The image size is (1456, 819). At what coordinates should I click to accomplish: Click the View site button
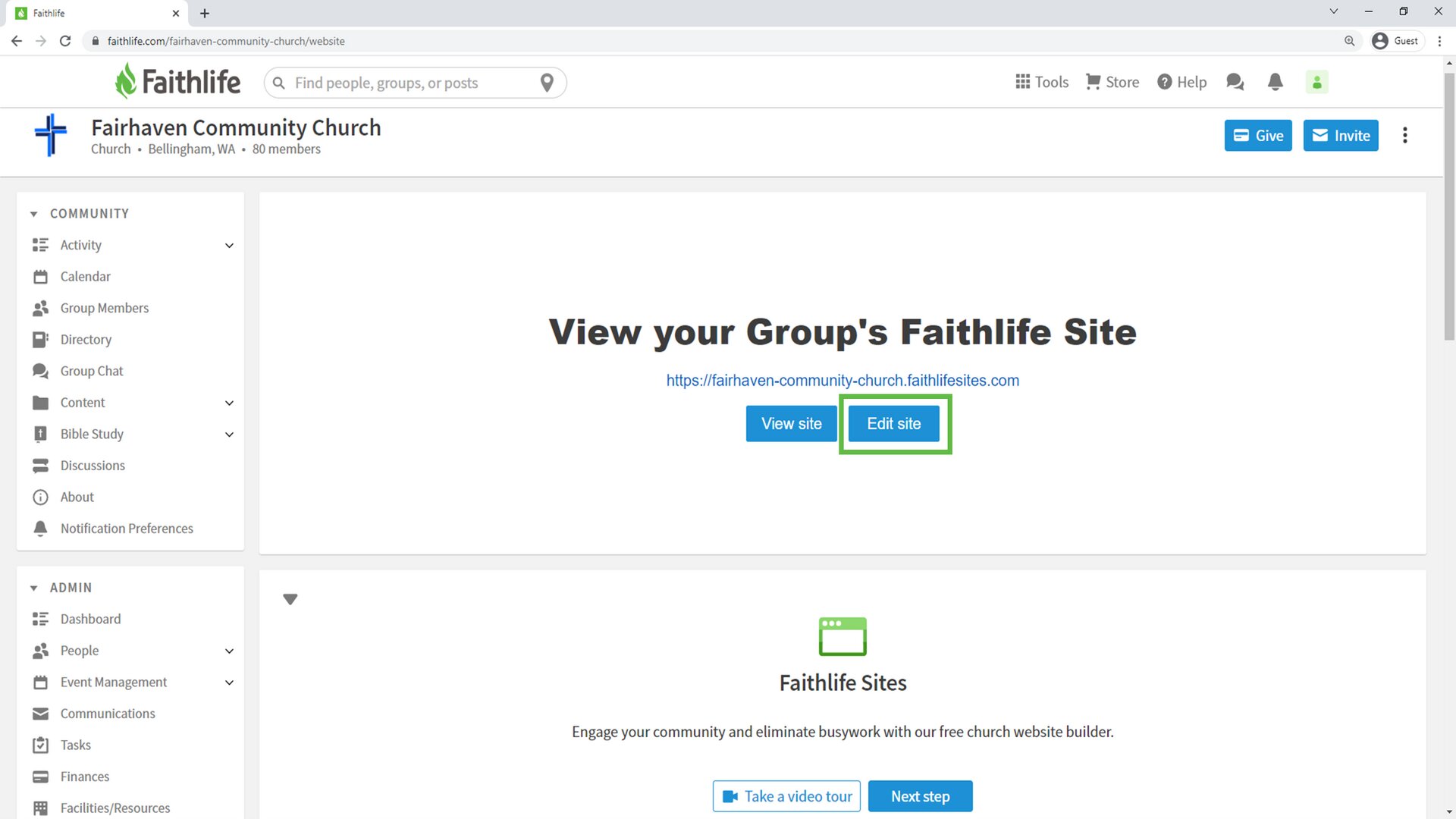[791, 424]
